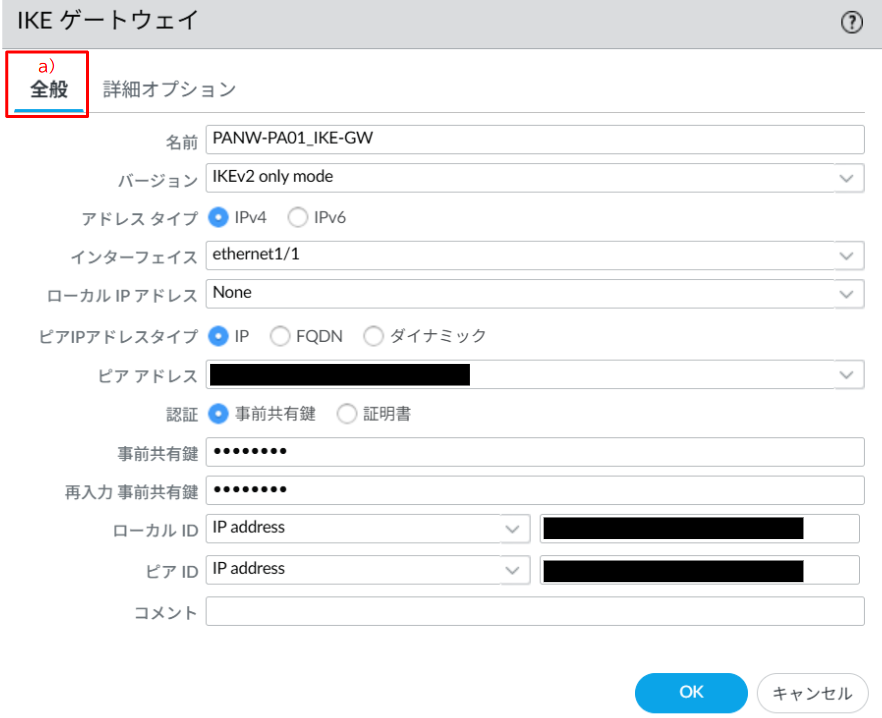Select FQDN as peer address type
This screenshot has height=718, width=882.
click(280, 336)
